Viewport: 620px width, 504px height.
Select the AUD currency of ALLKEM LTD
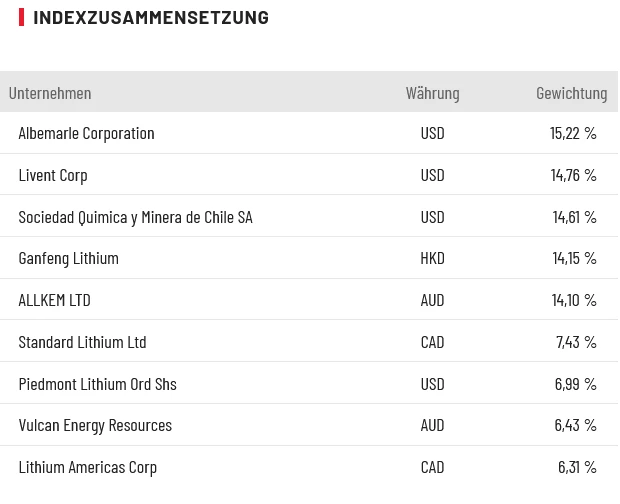tap(432, 300)
